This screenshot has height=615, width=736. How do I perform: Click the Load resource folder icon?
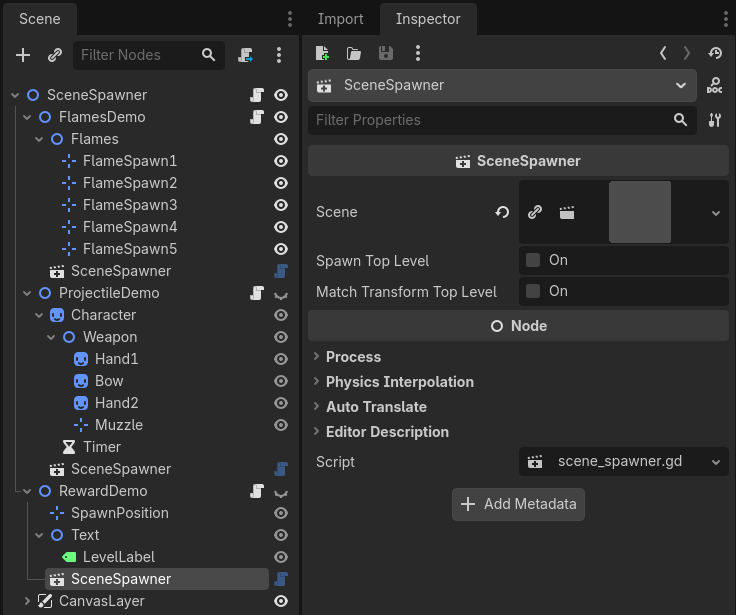click(354, 53)
